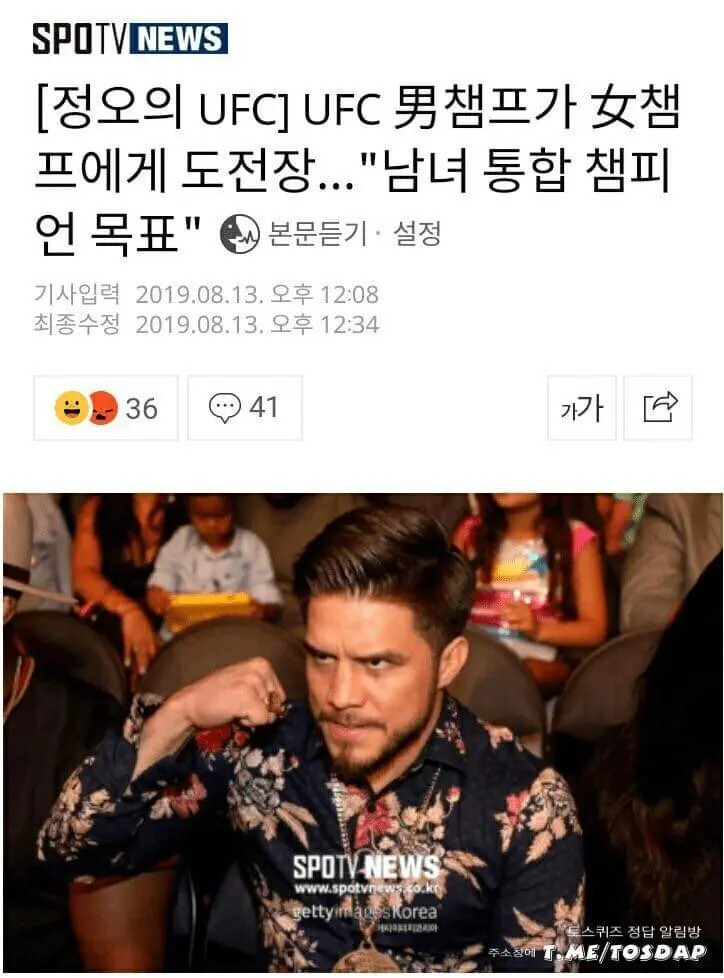Click the 가가 font size button

581,409
